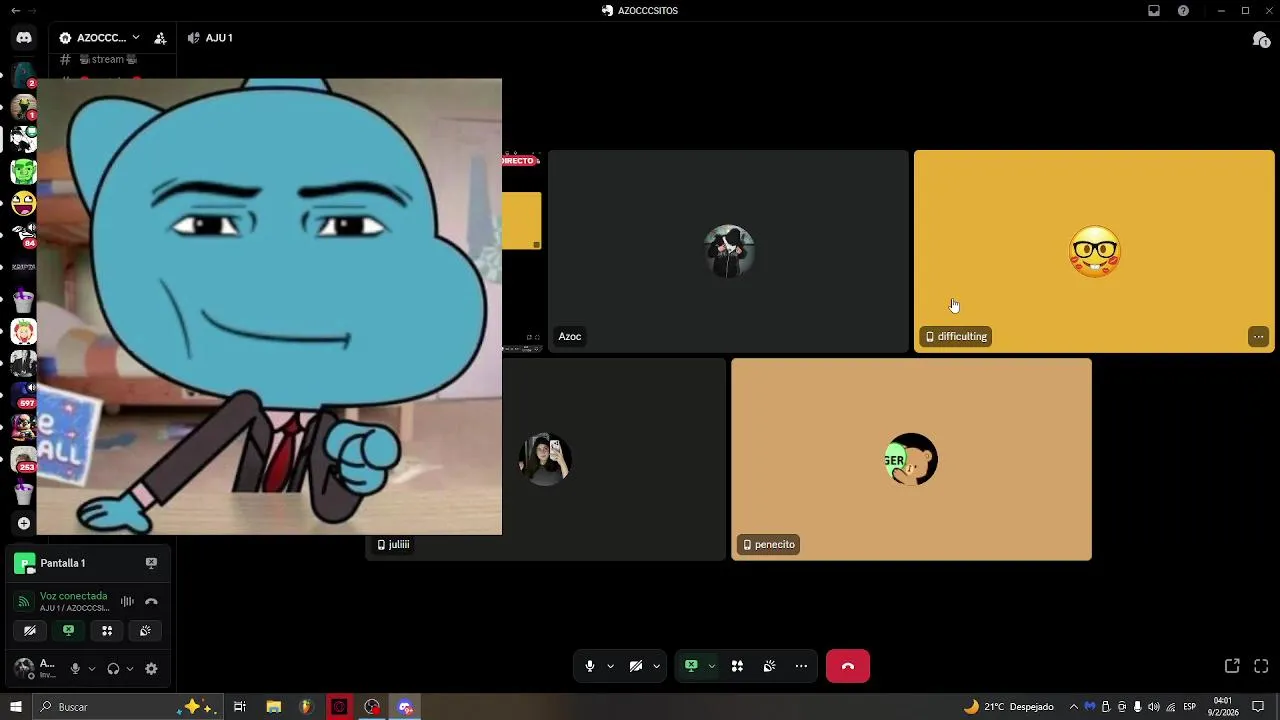Open the Discord inbox icon
The height and width of the screenshot is (720, 1280).
(1154, 10)
